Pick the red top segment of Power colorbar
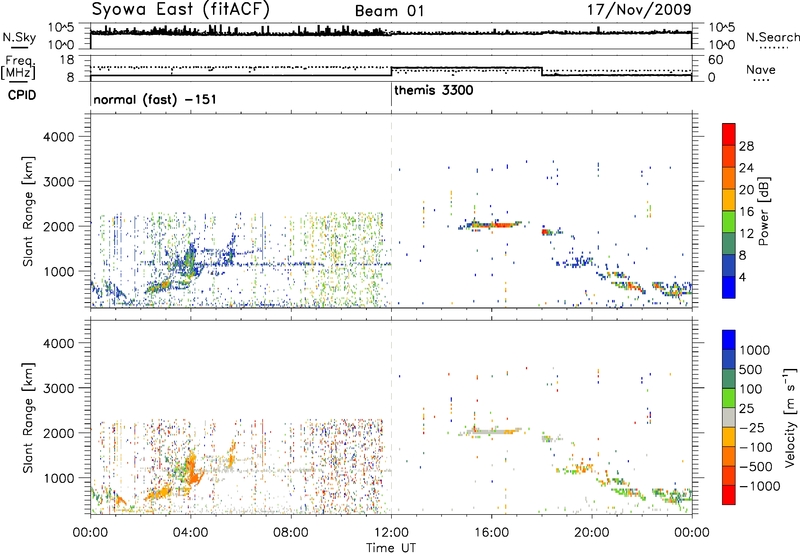Viewport: 800px width, 554px height. [729, 135]
